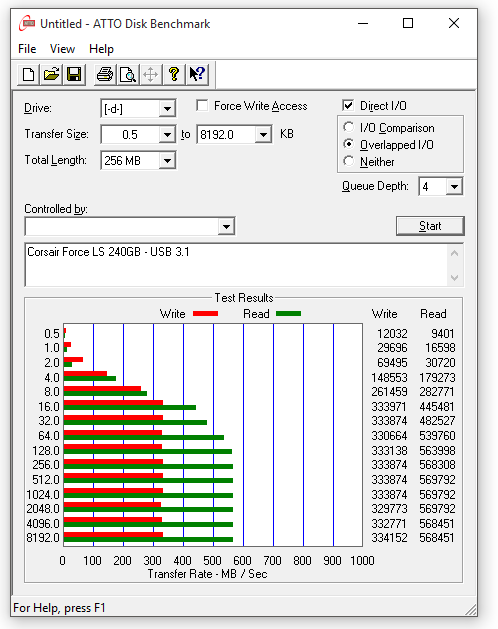Image resolution: width=498 pixels, height=629 pixels.
Task: Click the read value 9401
Action: click(443, 334)
